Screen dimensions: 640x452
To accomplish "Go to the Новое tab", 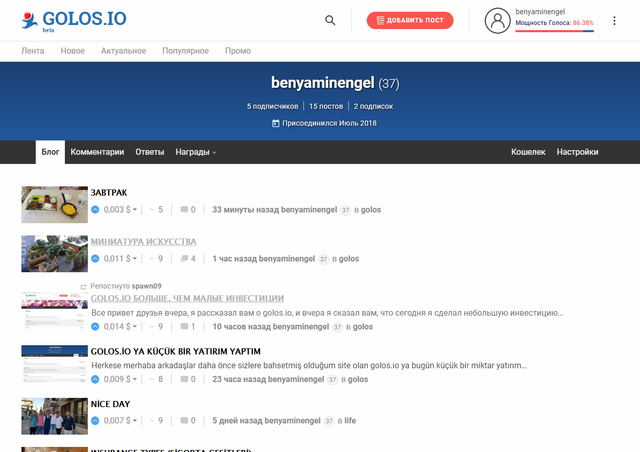I will [73, 51].
